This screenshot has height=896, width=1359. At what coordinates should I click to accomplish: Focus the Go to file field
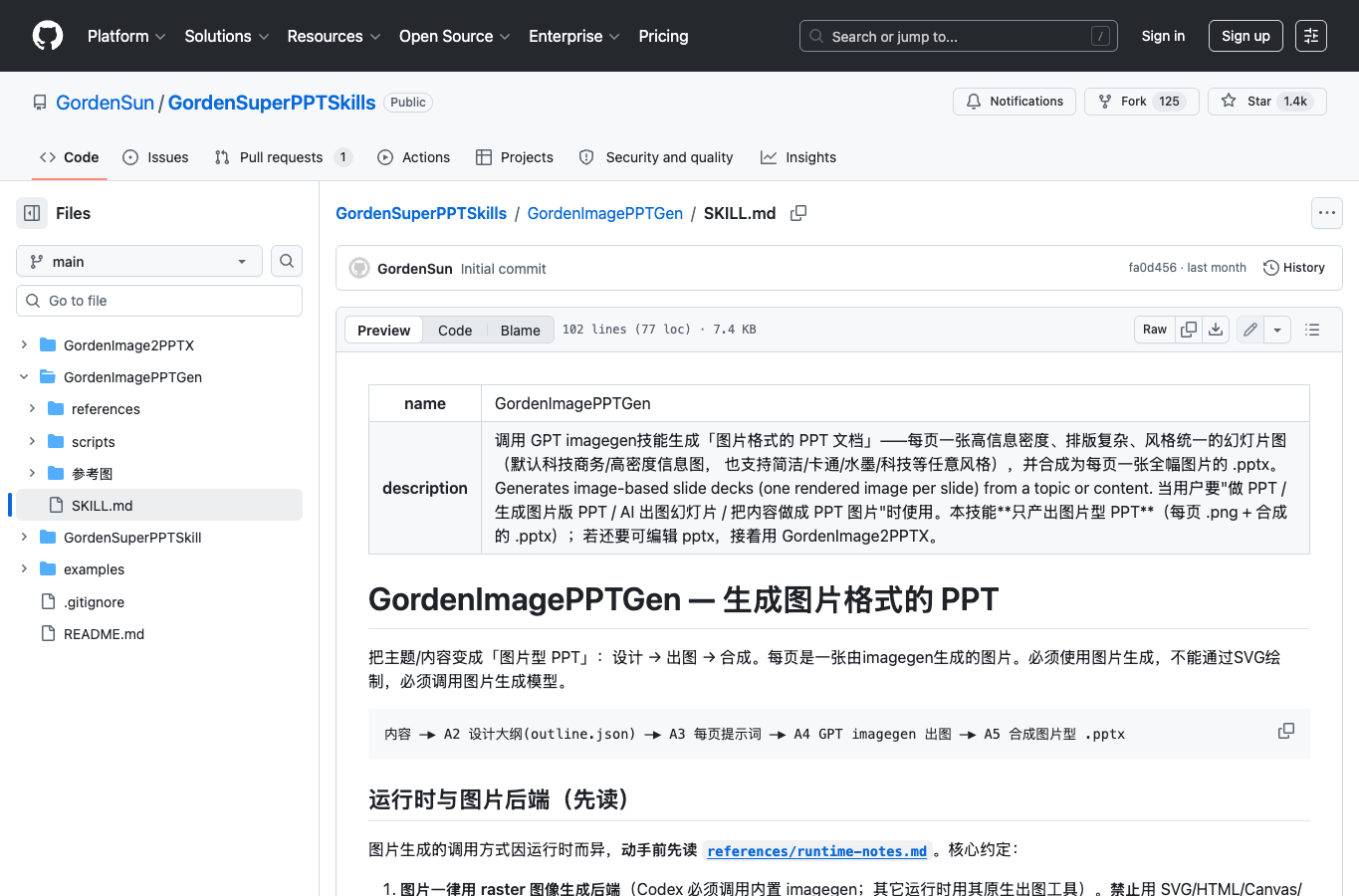pos(159,301)
